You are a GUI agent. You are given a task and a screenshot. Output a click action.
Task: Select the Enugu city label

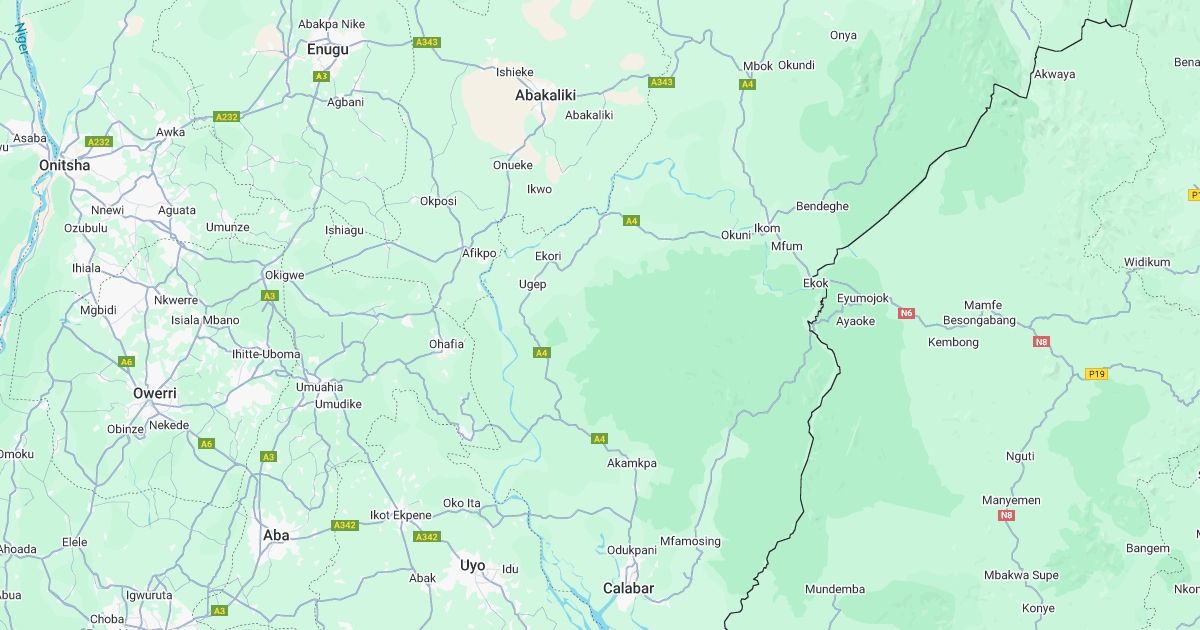click(328, 49)
